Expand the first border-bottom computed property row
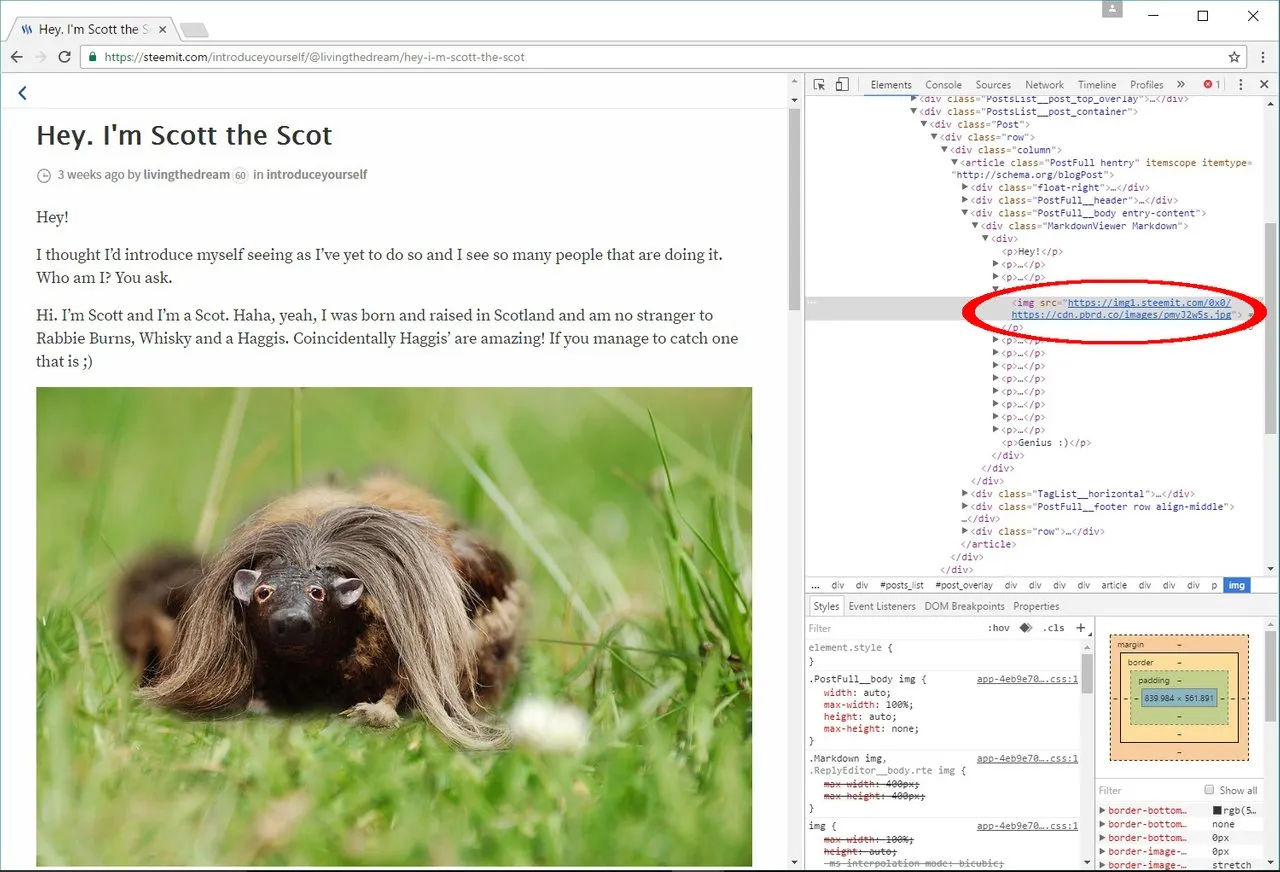 1103,811
